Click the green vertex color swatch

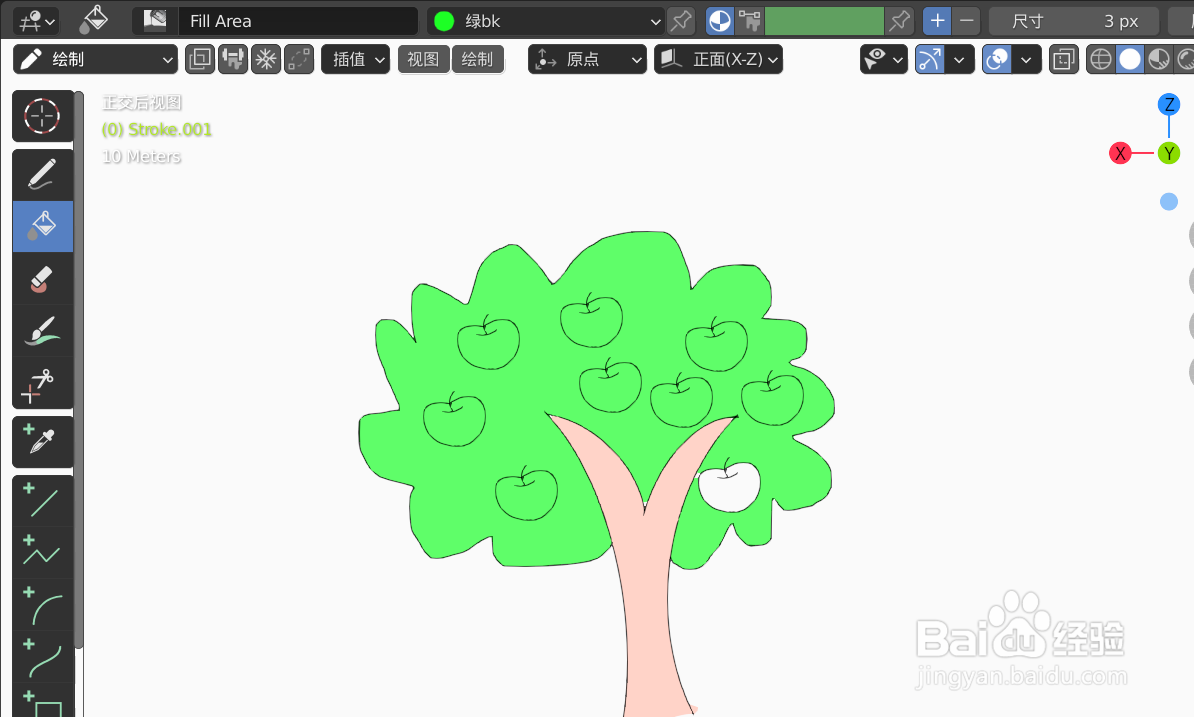click(x=824, y=21)
